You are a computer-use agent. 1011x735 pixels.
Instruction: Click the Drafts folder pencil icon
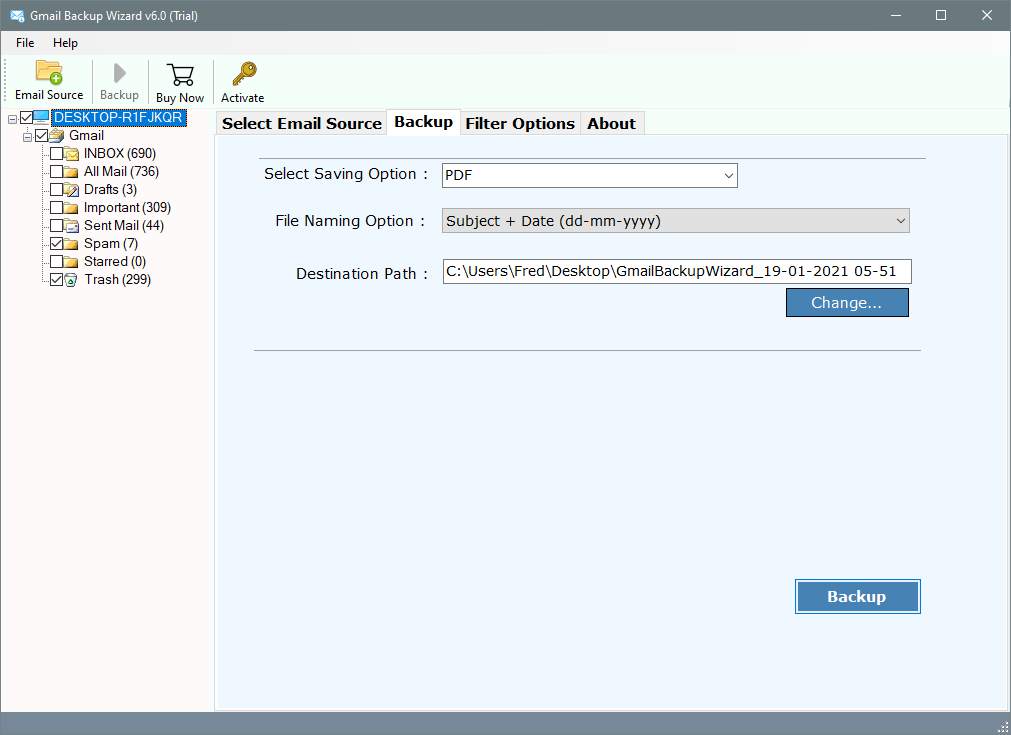point(72,190)
